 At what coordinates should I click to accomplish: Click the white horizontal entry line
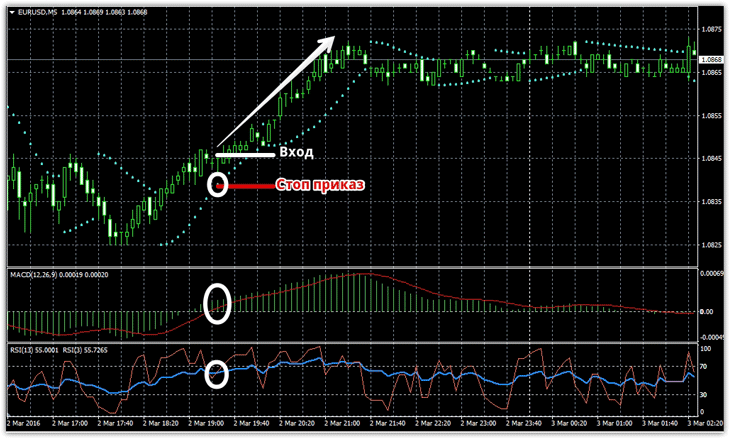point(245,154)
